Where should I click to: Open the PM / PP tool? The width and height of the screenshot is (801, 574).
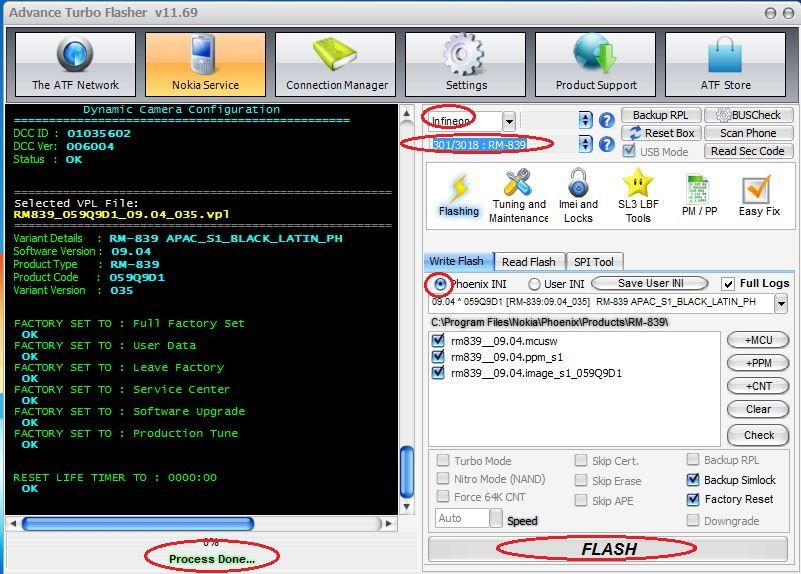[699, 194]
